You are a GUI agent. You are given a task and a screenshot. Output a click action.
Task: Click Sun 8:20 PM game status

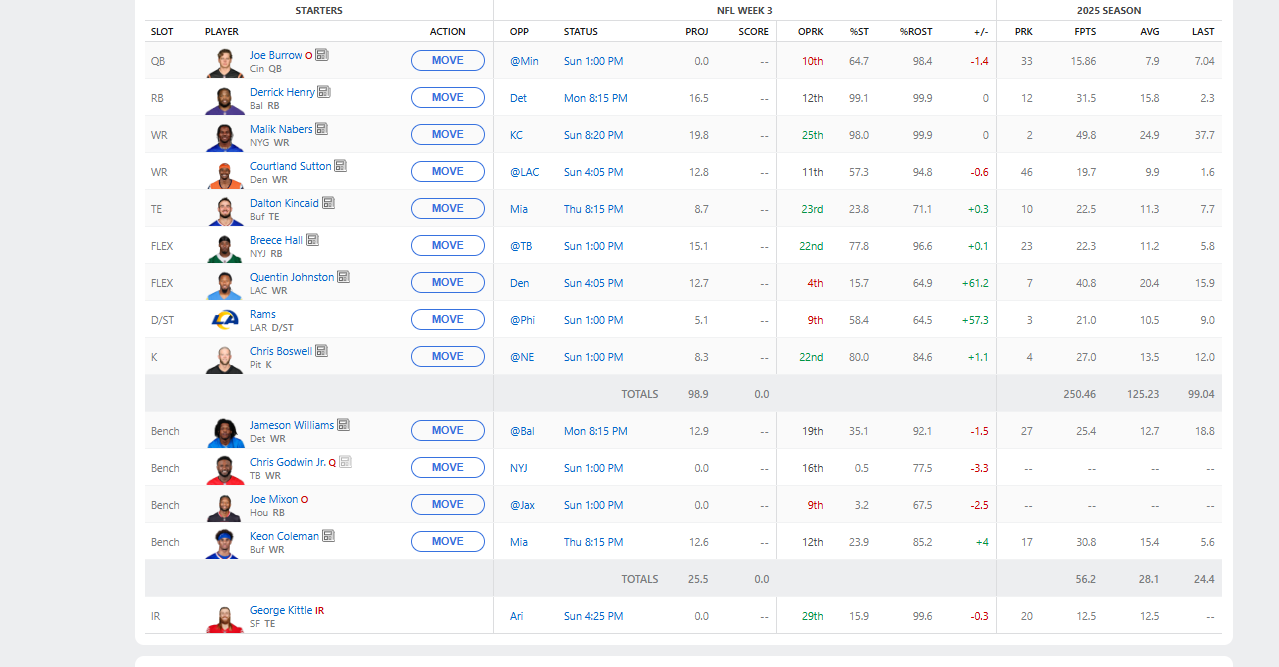click(593, 135)
